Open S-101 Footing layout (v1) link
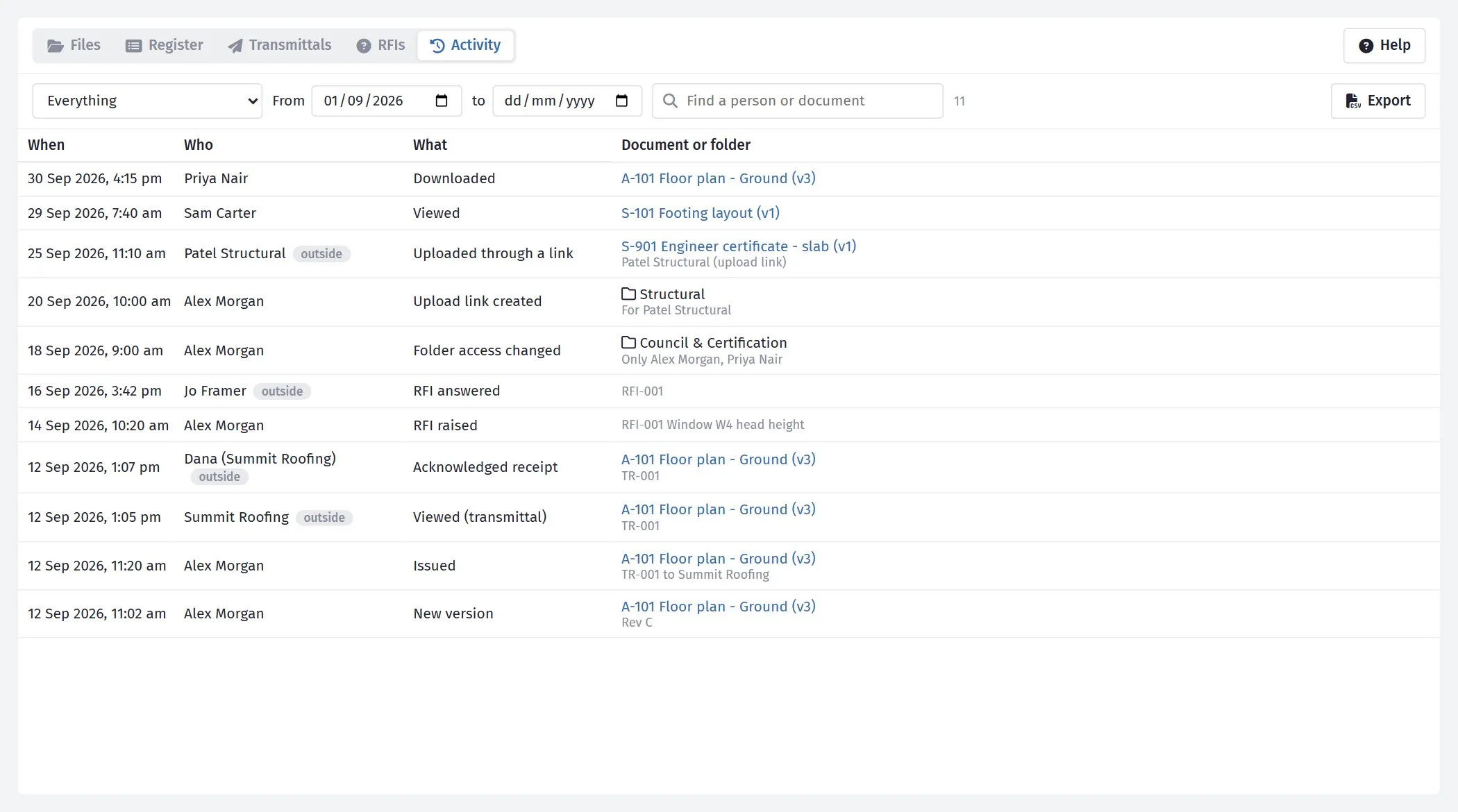Image resolution: width=1458 pixels, height=812 pixels. point(700,213)
